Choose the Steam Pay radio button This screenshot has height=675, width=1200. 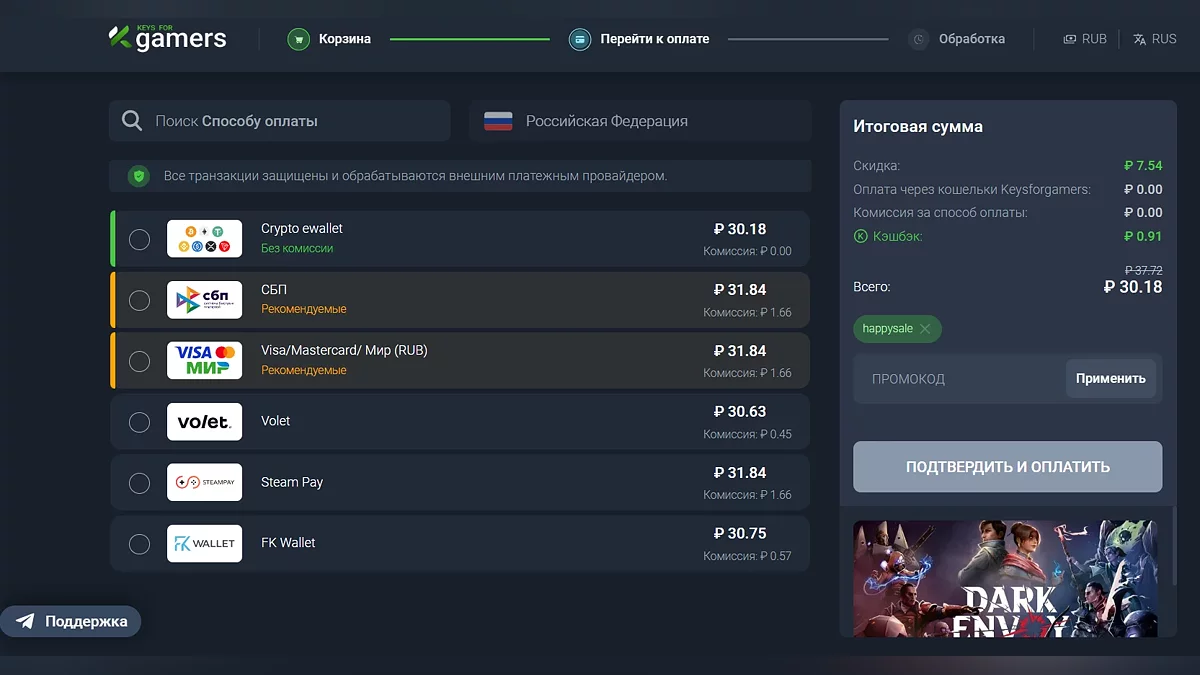point(140,483)
